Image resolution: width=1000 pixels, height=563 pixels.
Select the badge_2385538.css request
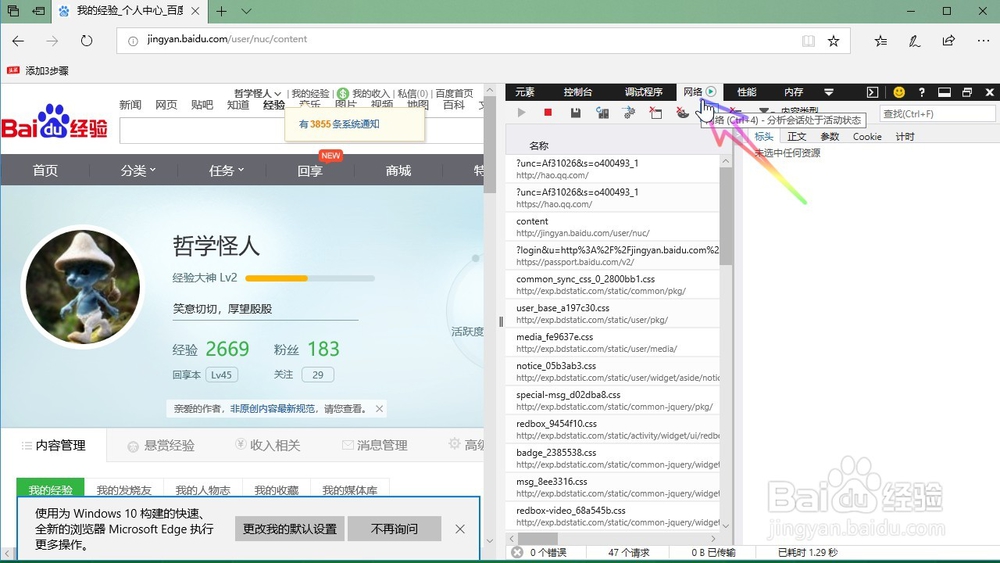(613, 458)
